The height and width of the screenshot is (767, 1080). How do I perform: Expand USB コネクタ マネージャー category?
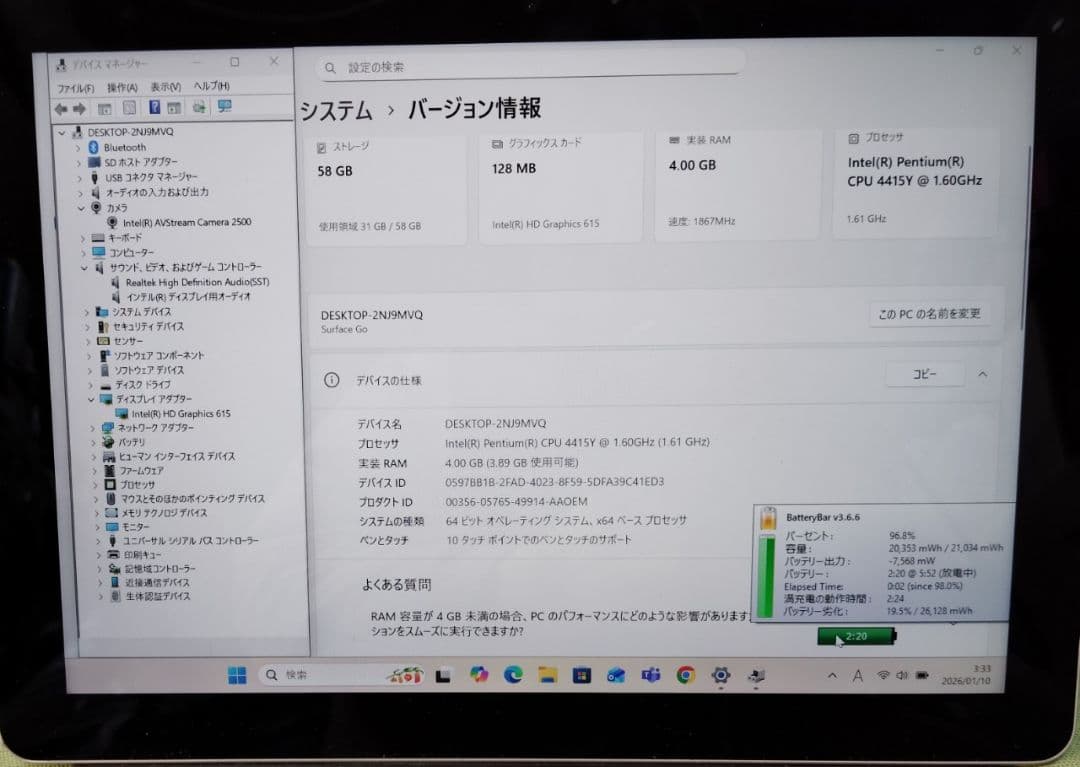[79, 178]
